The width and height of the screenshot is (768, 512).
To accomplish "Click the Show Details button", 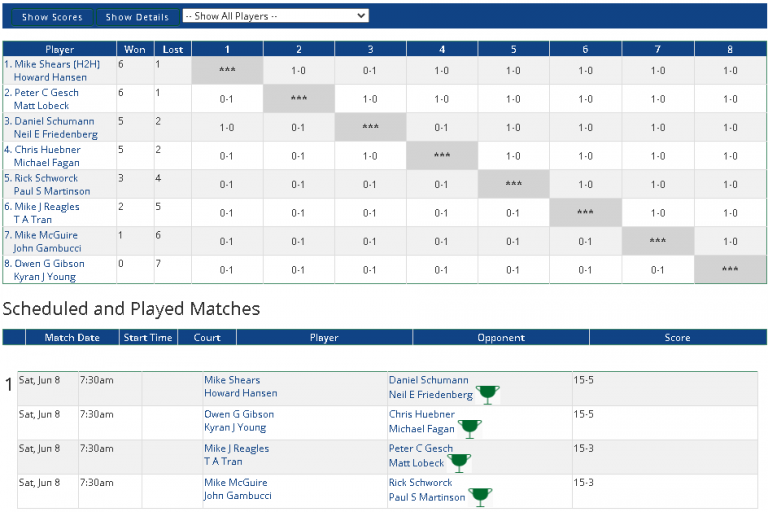I will click(x=137, y=17).
